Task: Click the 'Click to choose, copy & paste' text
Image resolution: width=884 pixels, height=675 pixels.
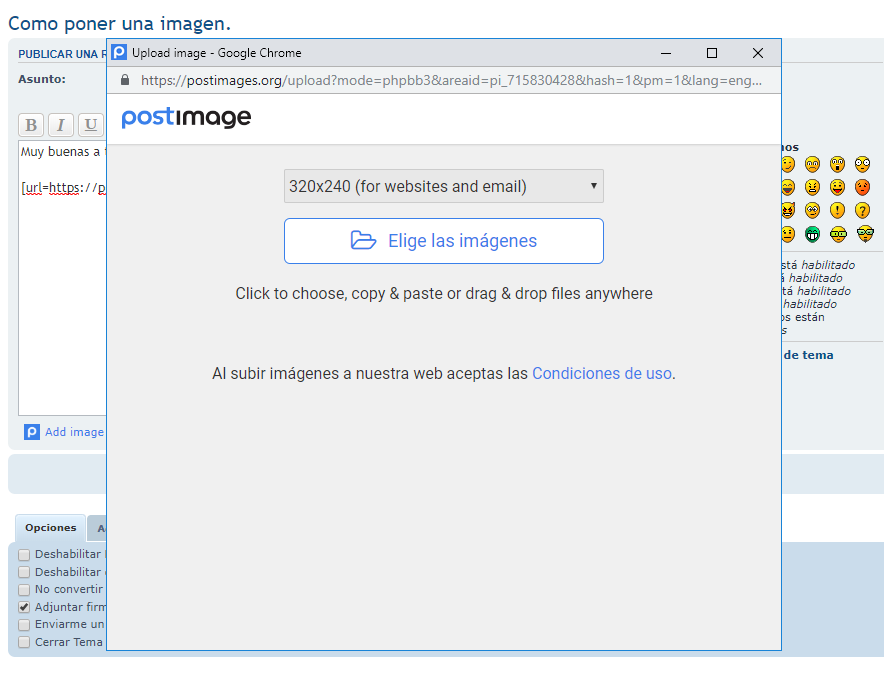Action: click(444, 294)
